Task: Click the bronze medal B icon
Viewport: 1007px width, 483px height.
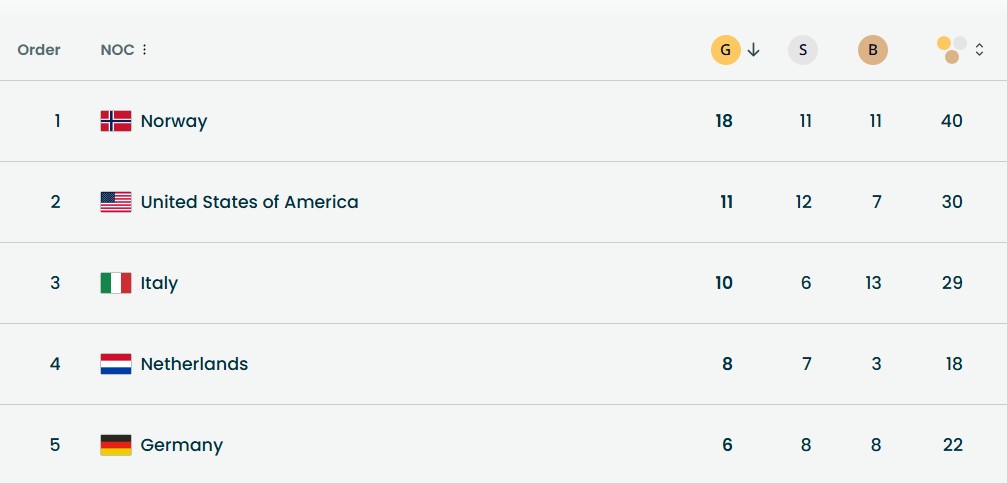Action: click(x=873, y=50)
